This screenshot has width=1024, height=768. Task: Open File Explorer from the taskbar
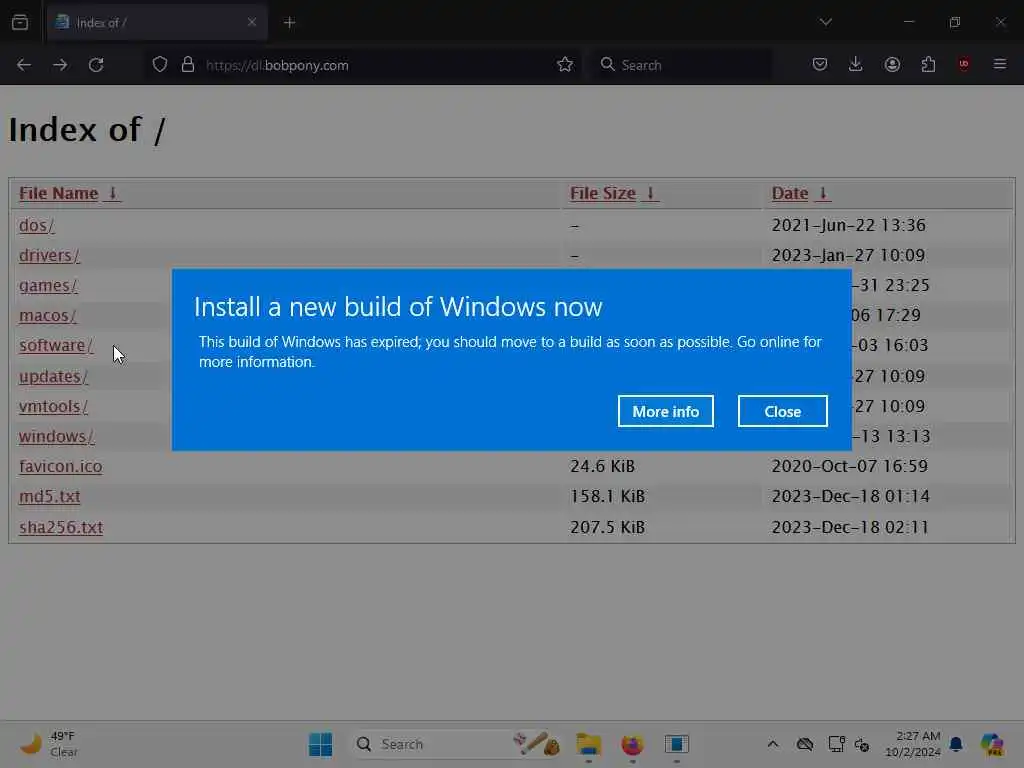[x=588, y=744]
